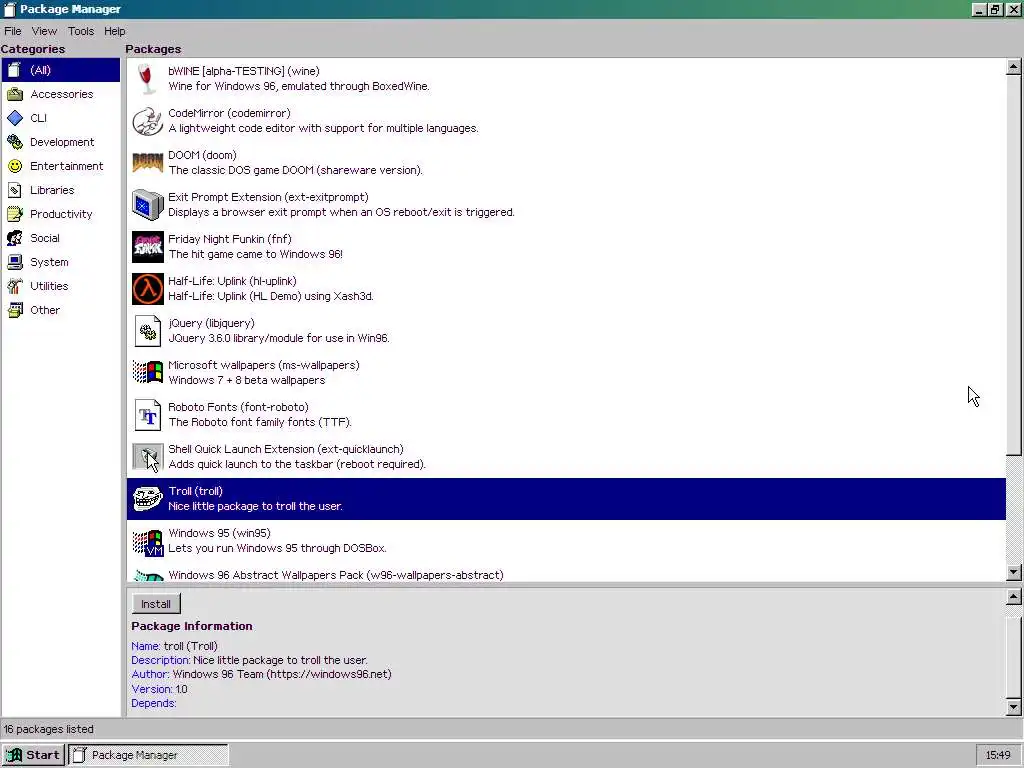Viewport: 1024px width, 768px height.
Task: Click package info scrollbar up arrow
Action: tap(1014, 596)
